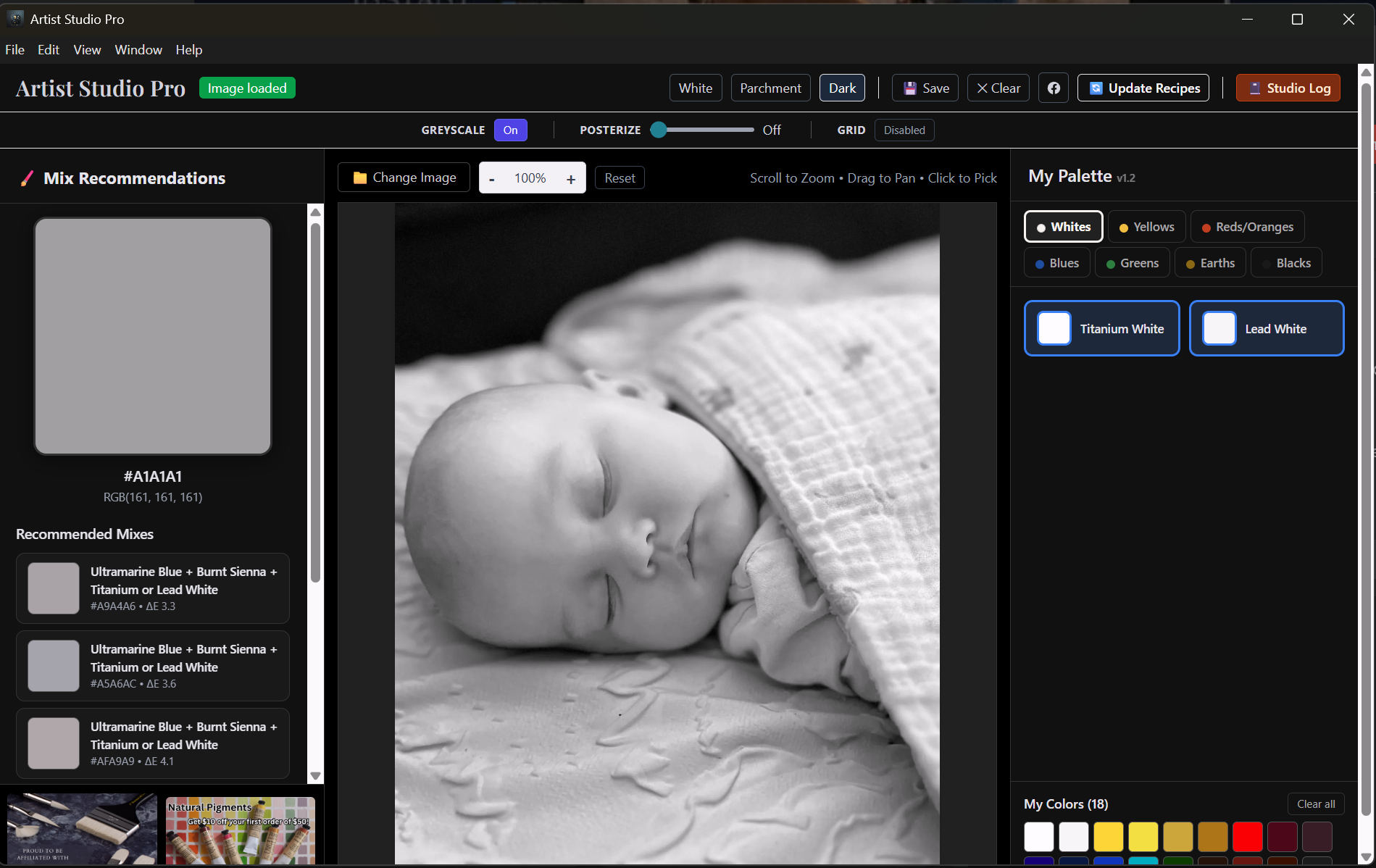Open the File menu
The image size is (1376, 868).
click(14, 50)
